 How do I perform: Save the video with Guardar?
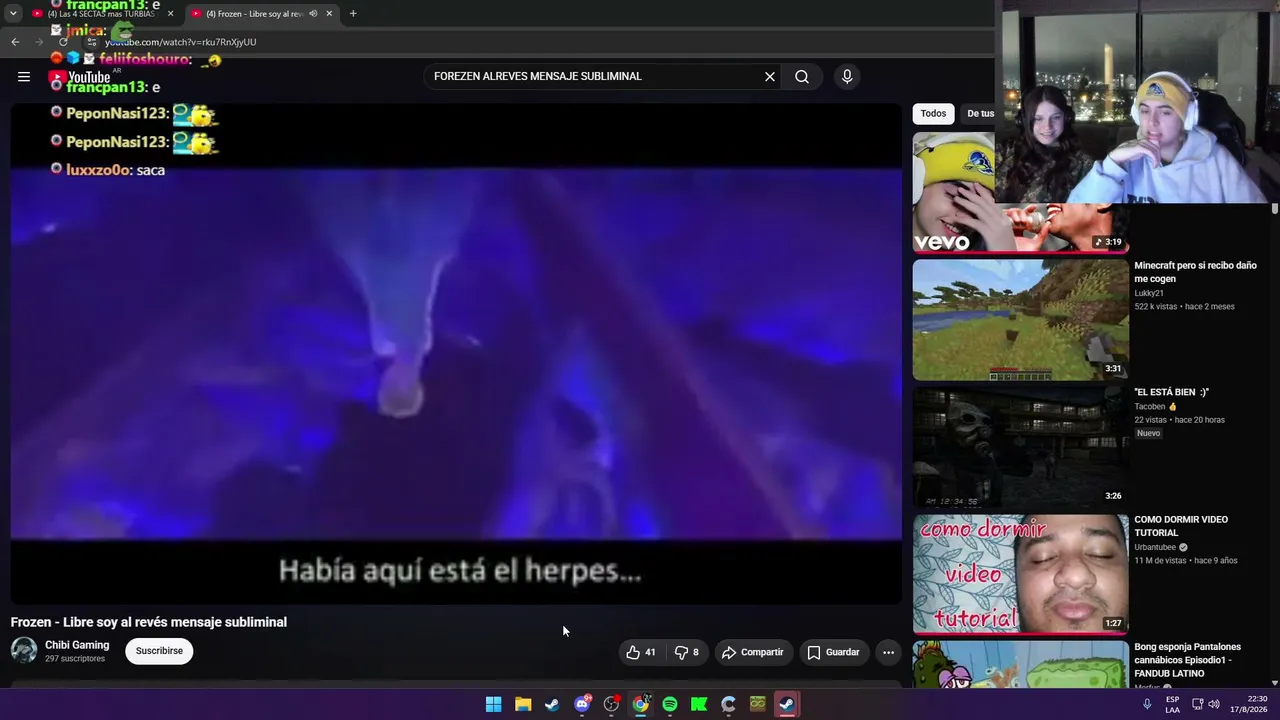tap(834, 652)
